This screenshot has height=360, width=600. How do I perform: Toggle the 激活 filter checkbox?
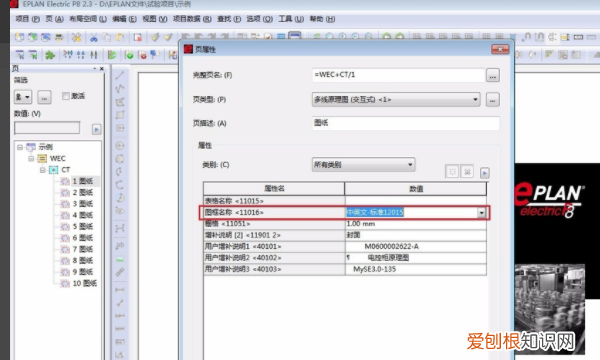(x=66, y=96)
